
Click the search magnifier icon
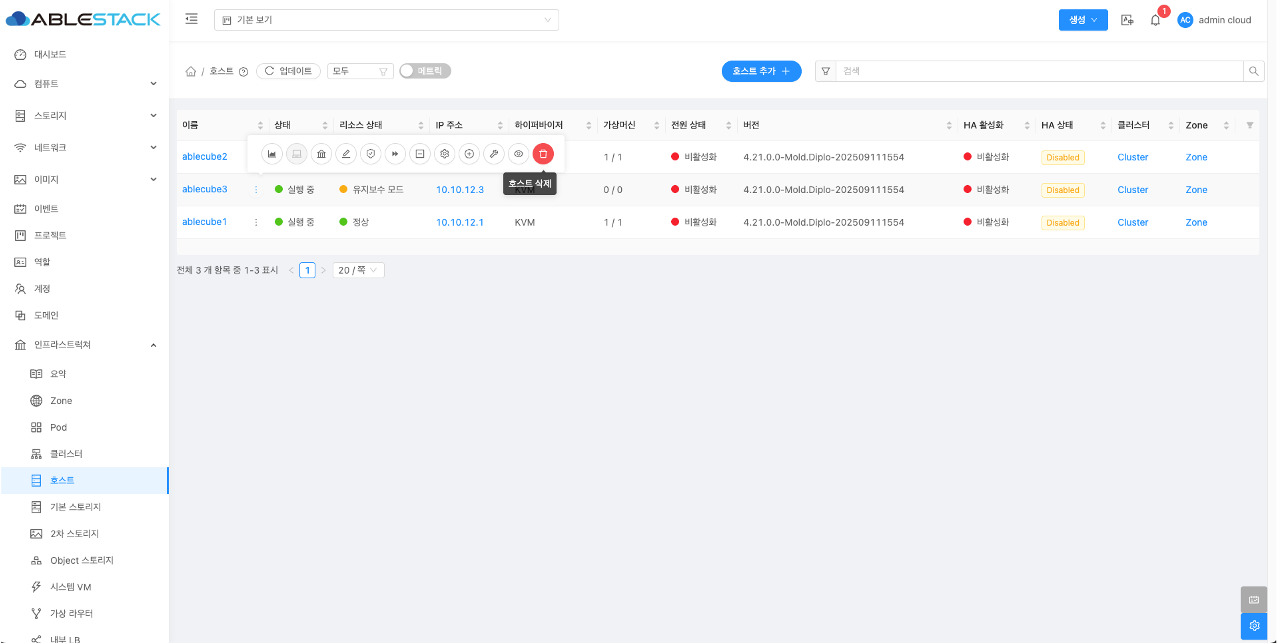[1252, 71]
